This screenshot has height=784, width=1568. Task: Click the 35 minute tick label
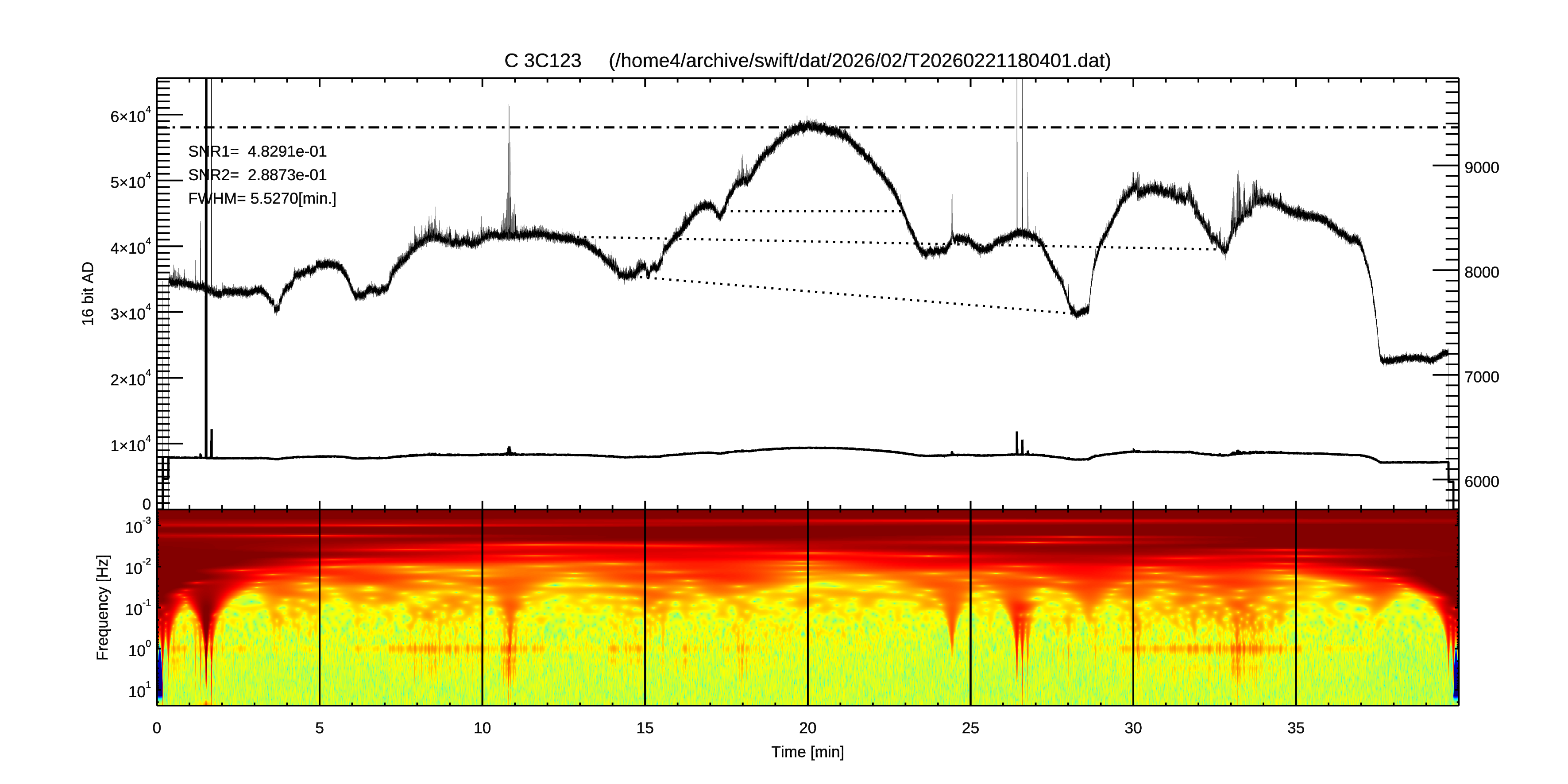1295,728
